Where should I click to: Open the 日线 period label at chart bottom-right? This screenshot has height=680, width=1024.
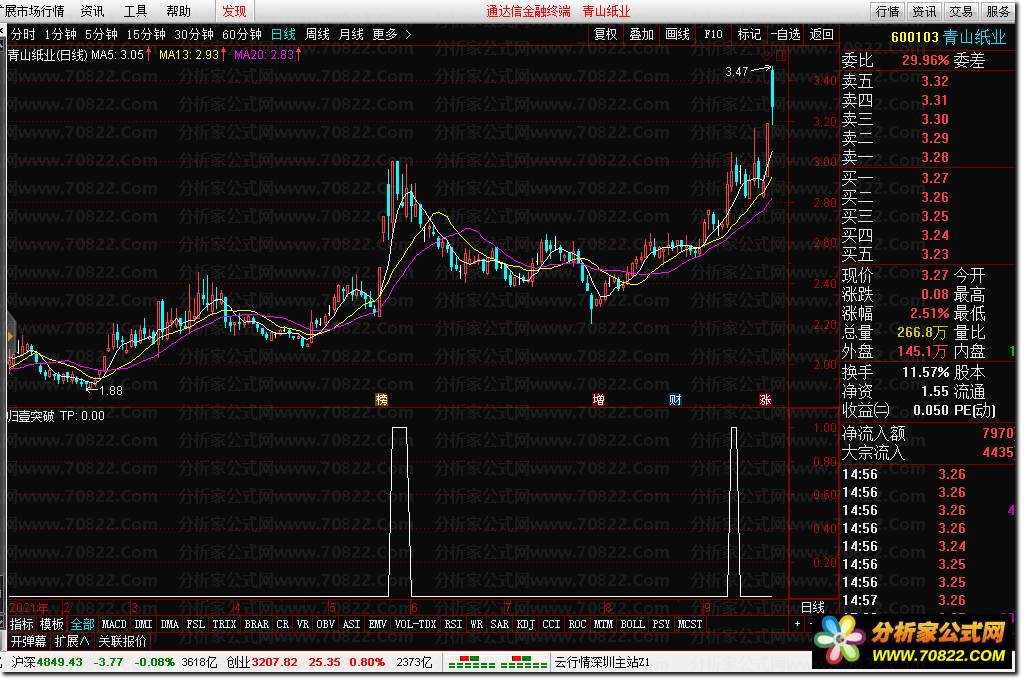tap(813, 607)
